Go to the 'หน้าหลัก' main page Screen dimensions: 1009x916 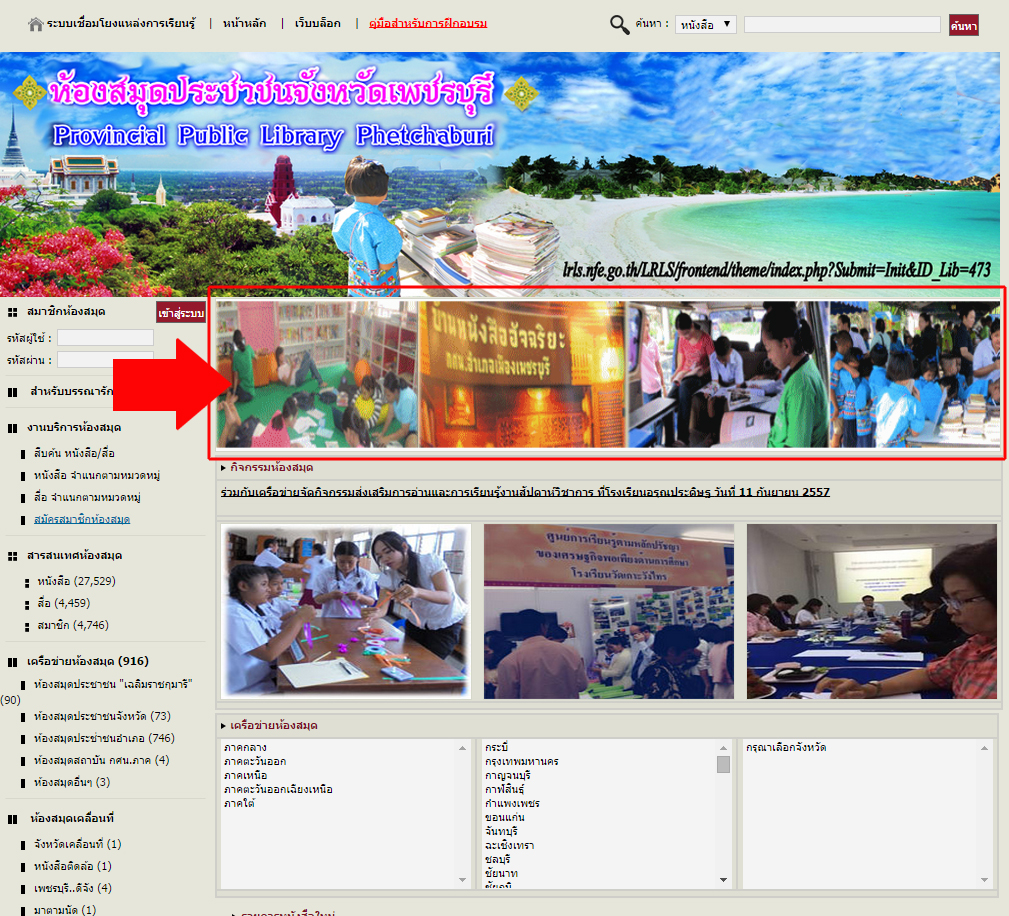[x=245, y=24]
